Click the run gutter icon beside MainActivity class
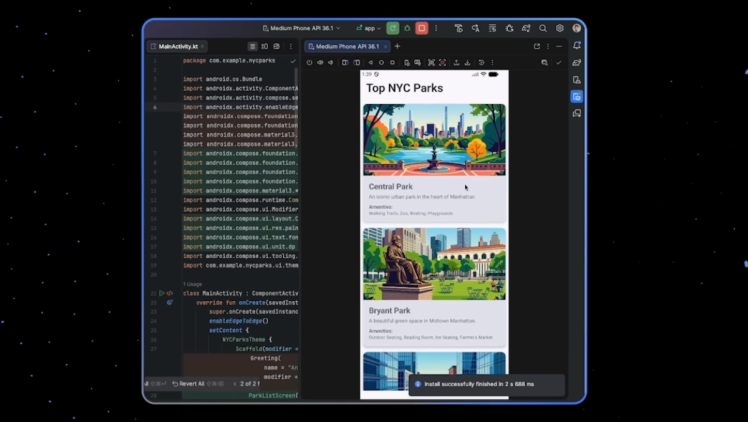 [160, 293]
